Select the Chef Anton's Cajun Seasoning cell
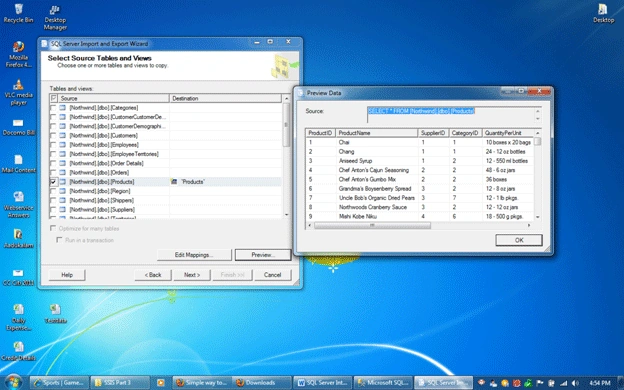This screenshot has width=624, height=390. [x=376, y=170]
